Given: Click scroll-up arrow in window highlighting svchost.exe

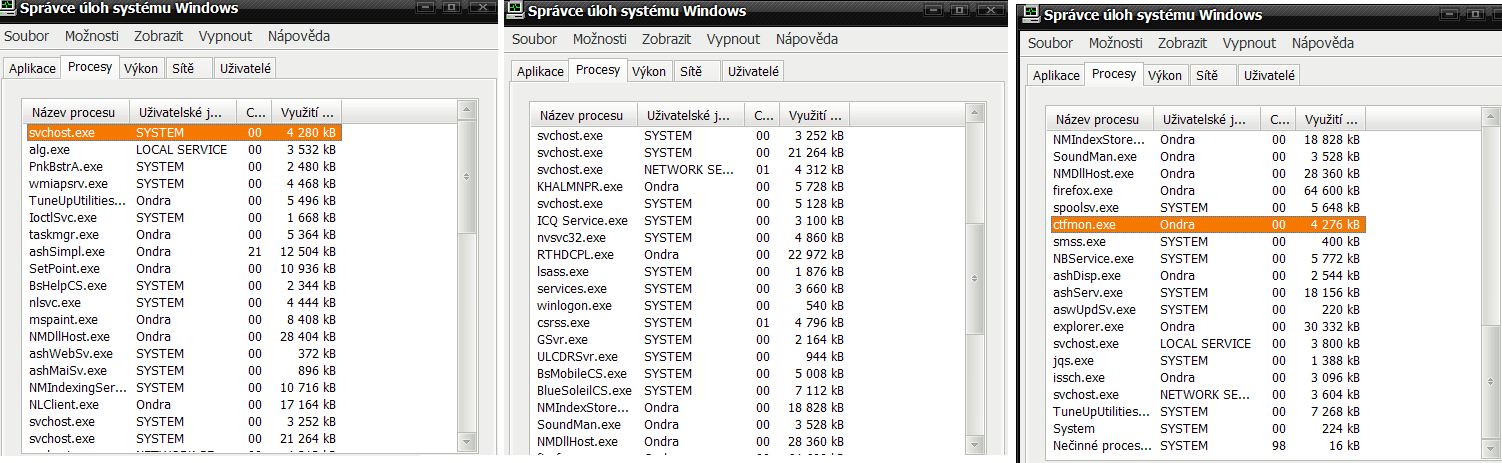Looking at the screenshot, I should tap(467, 109).
